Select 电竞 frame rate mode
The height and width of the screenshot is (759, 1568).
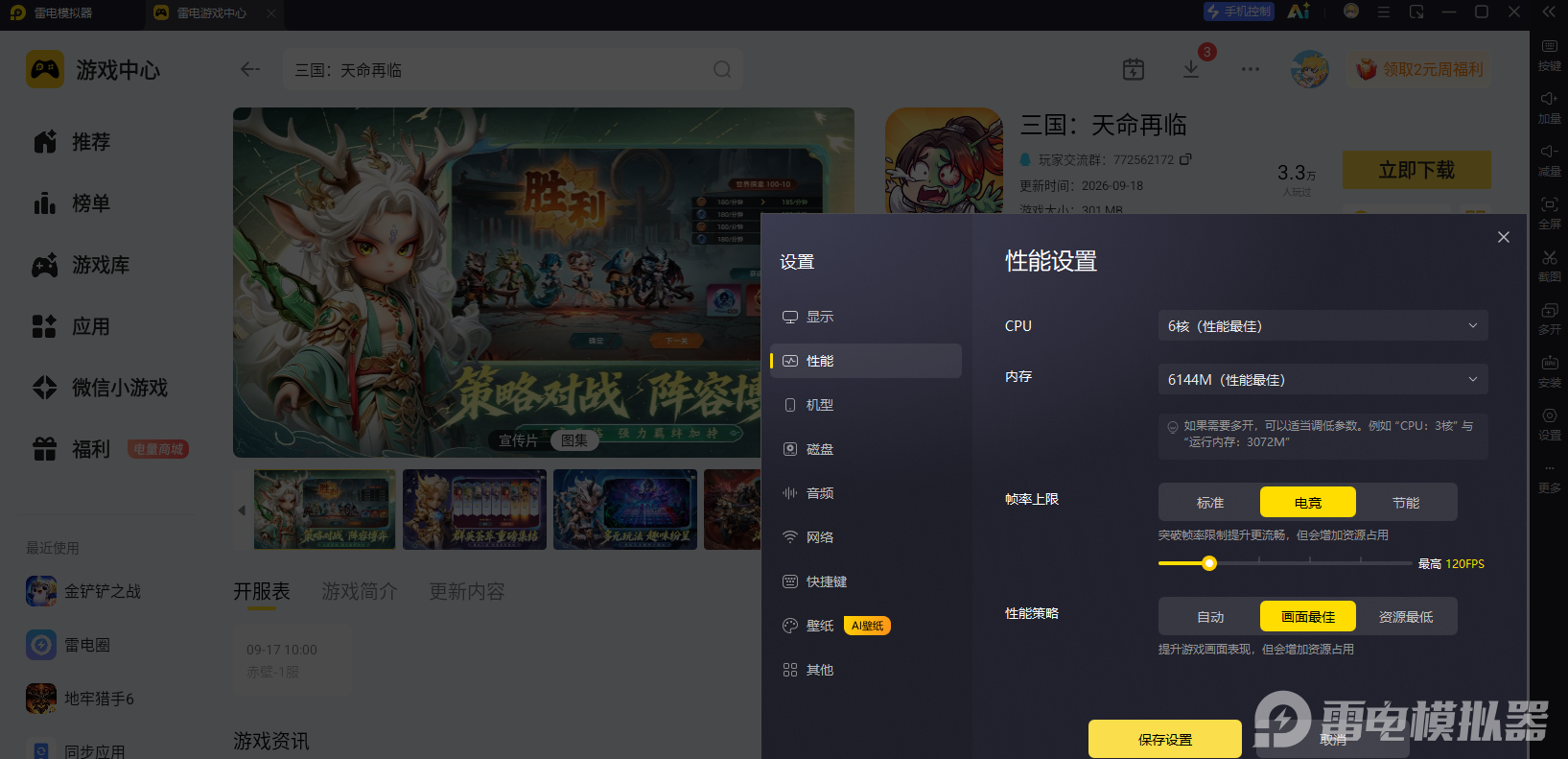tap(1308, 502)
